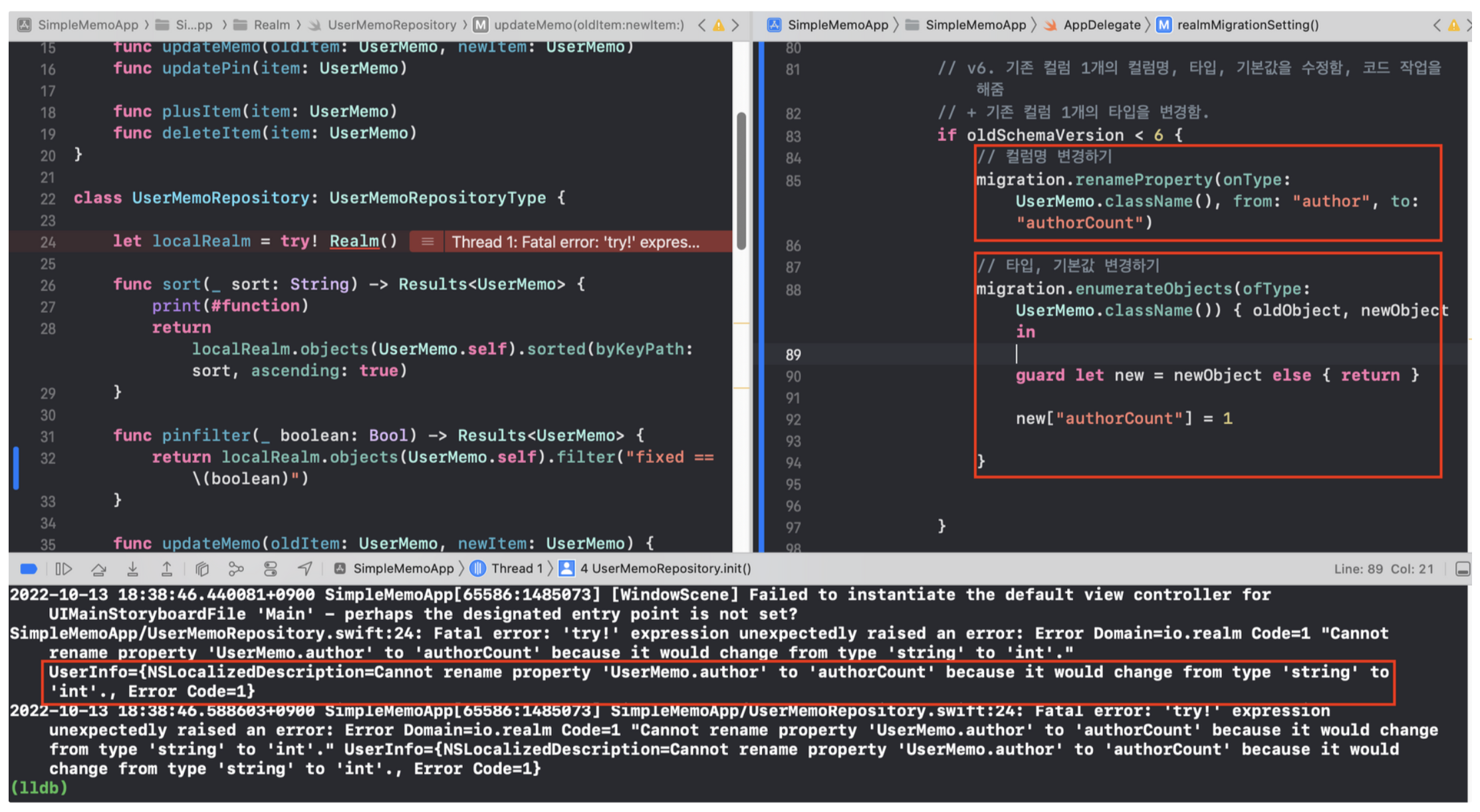
Task: Open the 4 UserMemoRepository.init() stack frame selector
Action: coord(656,569)
